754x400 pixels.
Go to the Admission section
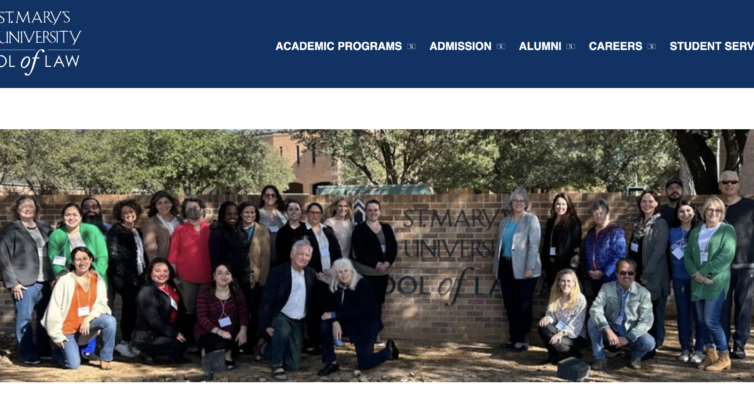460,46
